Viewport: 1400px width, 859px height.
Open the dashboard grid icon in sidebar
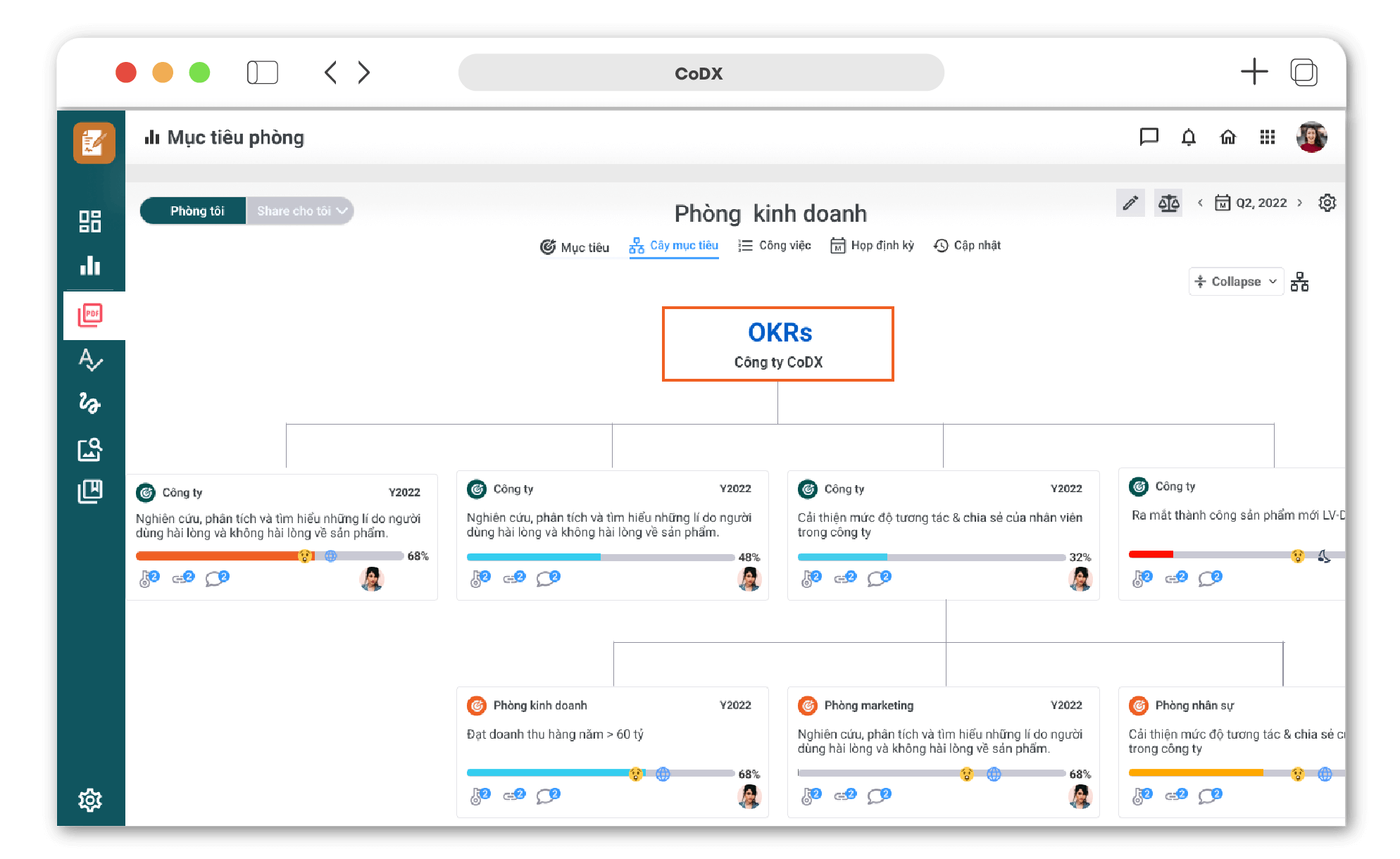click(x=90, y=221)
